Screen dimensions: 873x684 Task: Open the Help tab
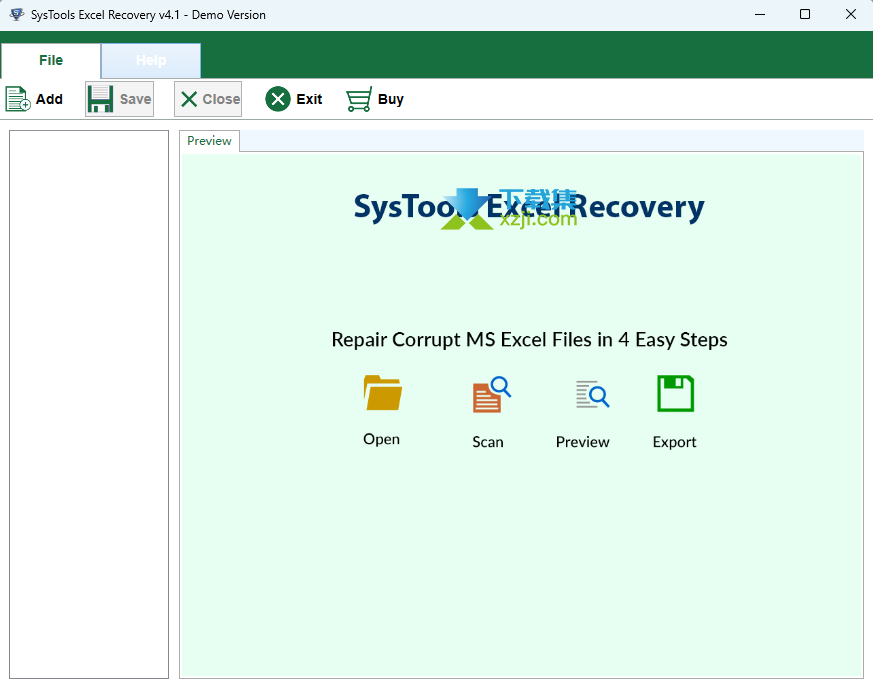click(x=151, y=60)
